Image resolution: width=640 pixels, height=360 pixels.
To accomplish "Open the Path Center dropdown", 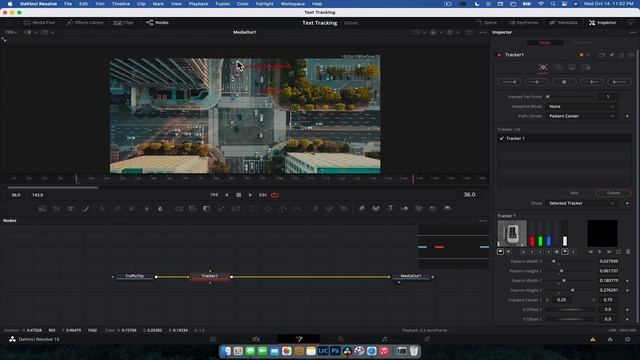I will [x=581, y=116].
